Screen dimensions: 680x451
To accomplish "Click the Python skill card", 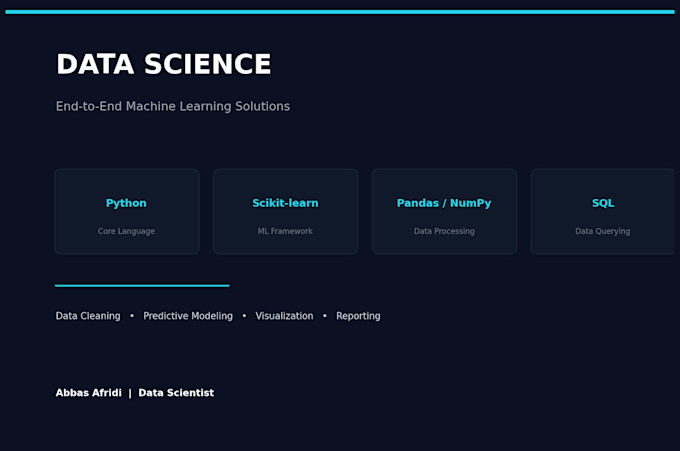I will pyautogui.click(x=127, y=211).
